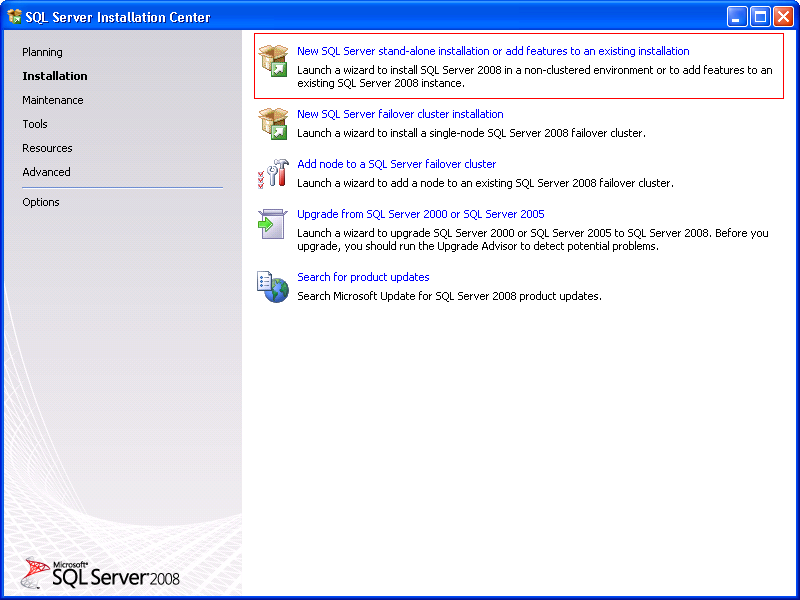Click the Add node tools icon
Image resolution: width=800 pixels, height=600 pixels.
[273, 174]
